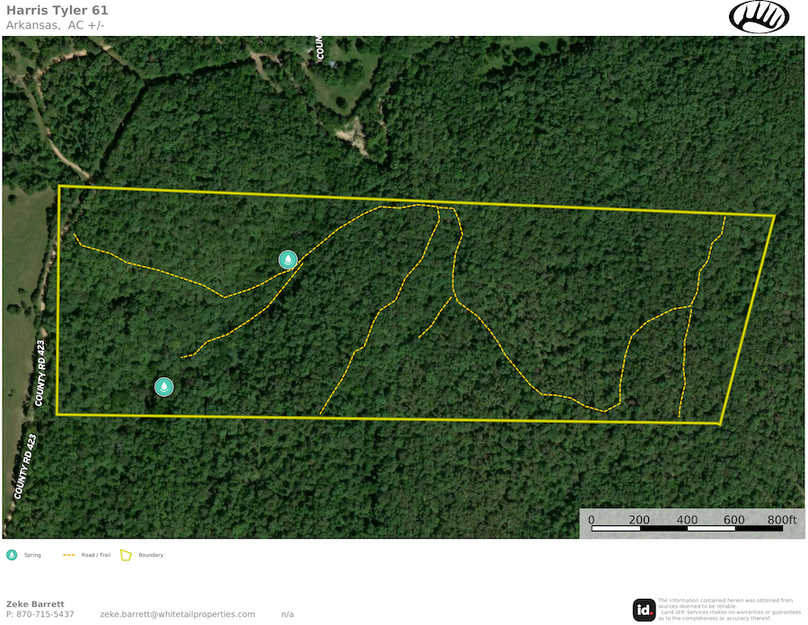Click the spring marker in the southwest corner
The width and height of the screenshot is (808, 625).
(164, 387)
